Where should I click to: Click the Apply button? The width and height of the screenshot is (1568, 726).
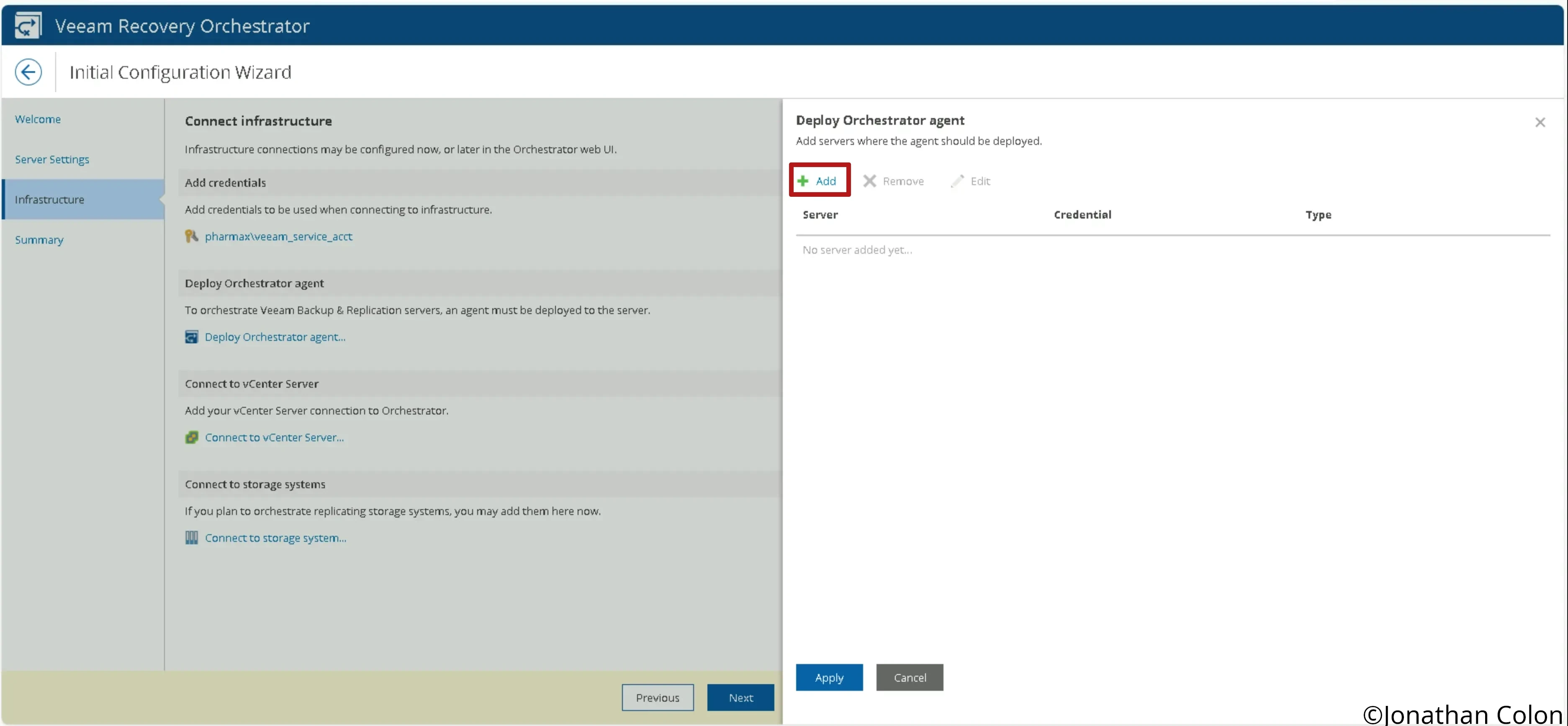click(x=829, y=677)
